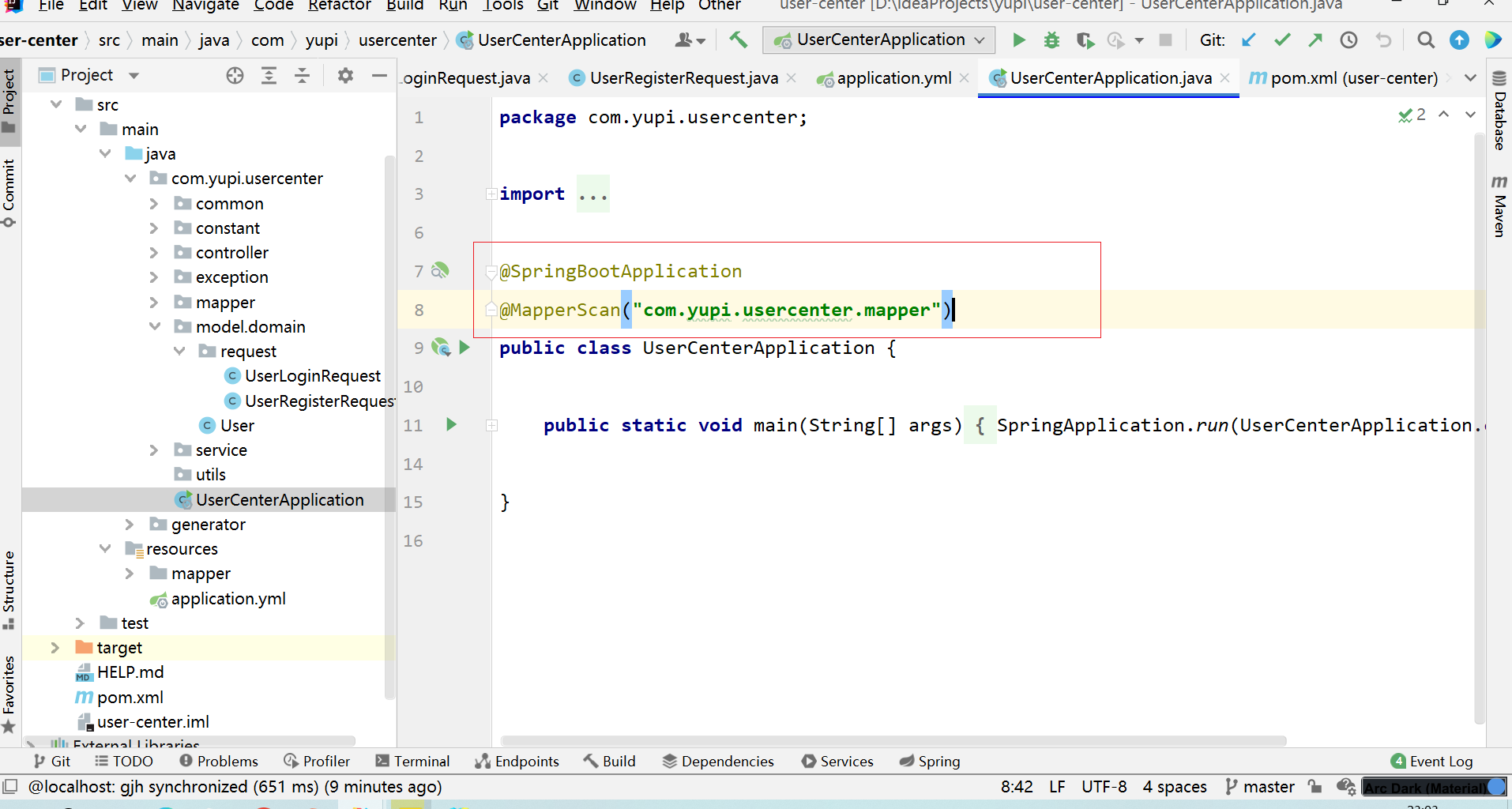Start debugging with the bug icon
Viewport: 1512px width, 809px height.
click(1051, 40)
